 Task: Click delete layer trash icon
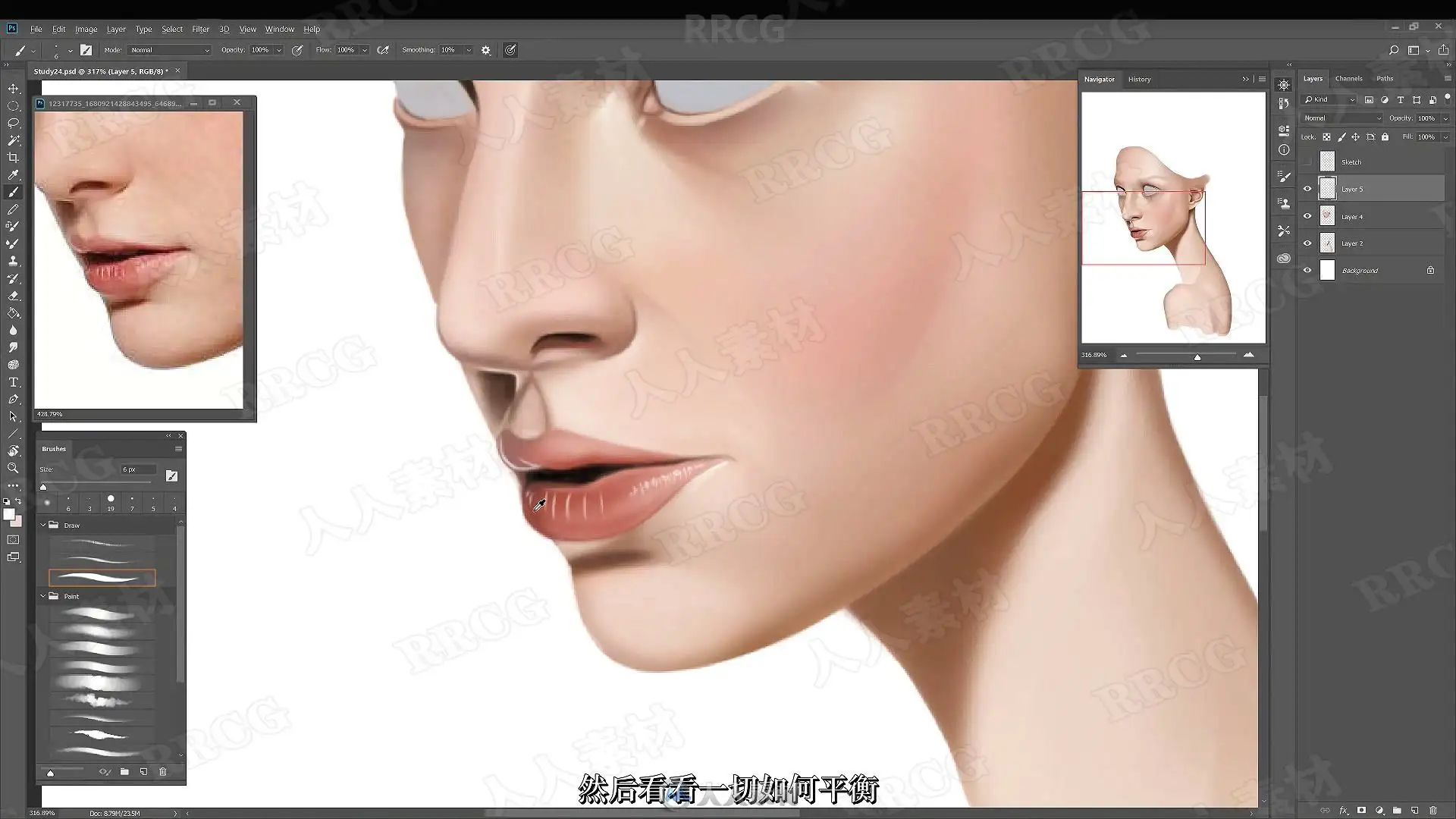[1432, 811]
